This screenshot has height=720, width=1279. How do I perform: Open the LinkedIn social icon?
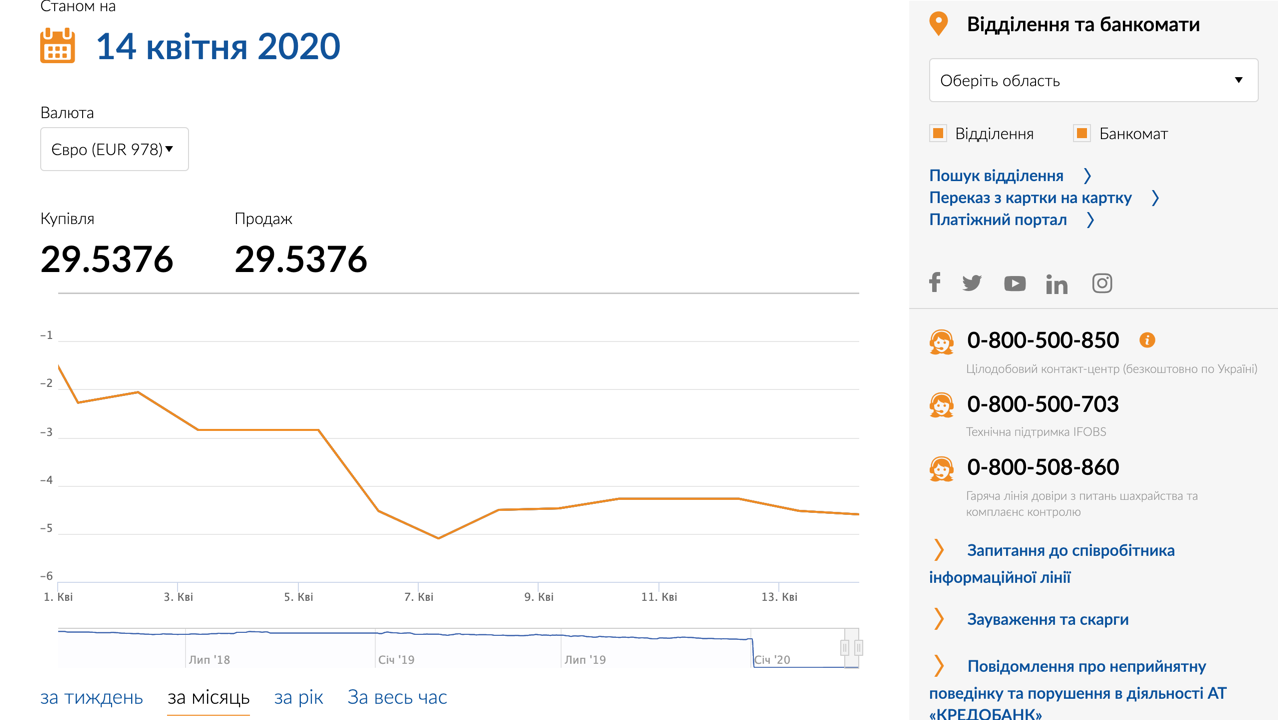(1056, 284)
